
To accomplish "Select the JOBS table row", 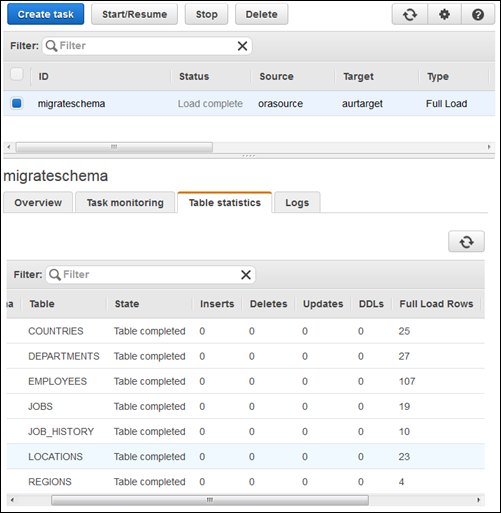I will [x=245, y=406].
